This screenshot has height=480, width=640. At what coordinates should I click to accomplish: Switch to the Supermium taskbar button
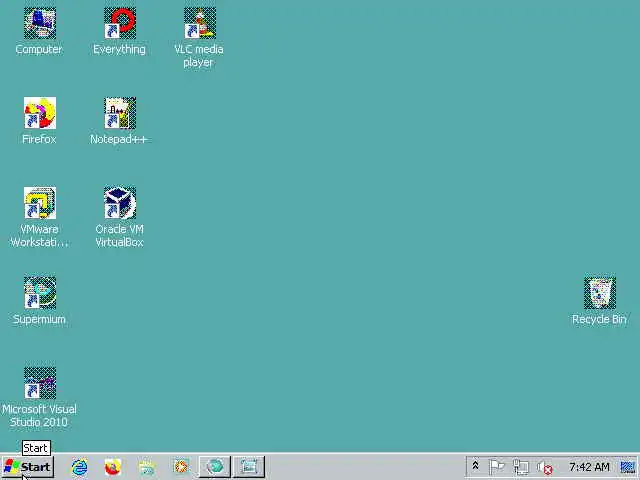point(215,467)
